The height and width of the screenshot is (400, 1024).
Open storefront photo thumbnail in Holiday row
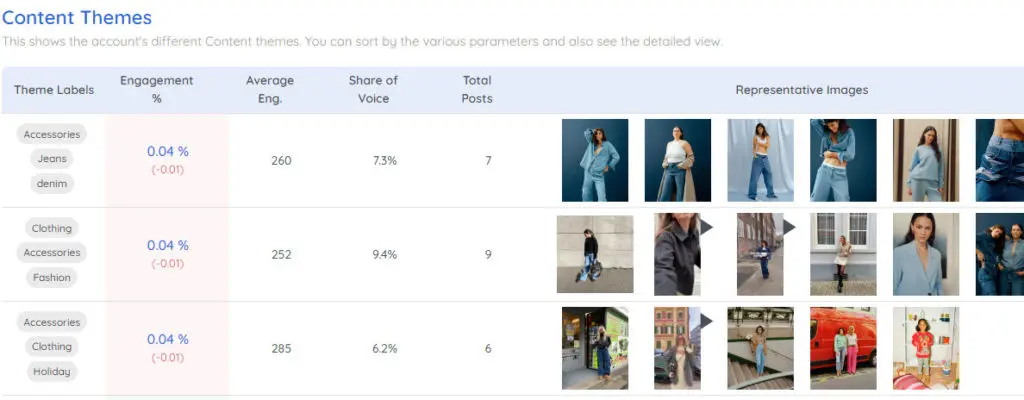point(595,348)
